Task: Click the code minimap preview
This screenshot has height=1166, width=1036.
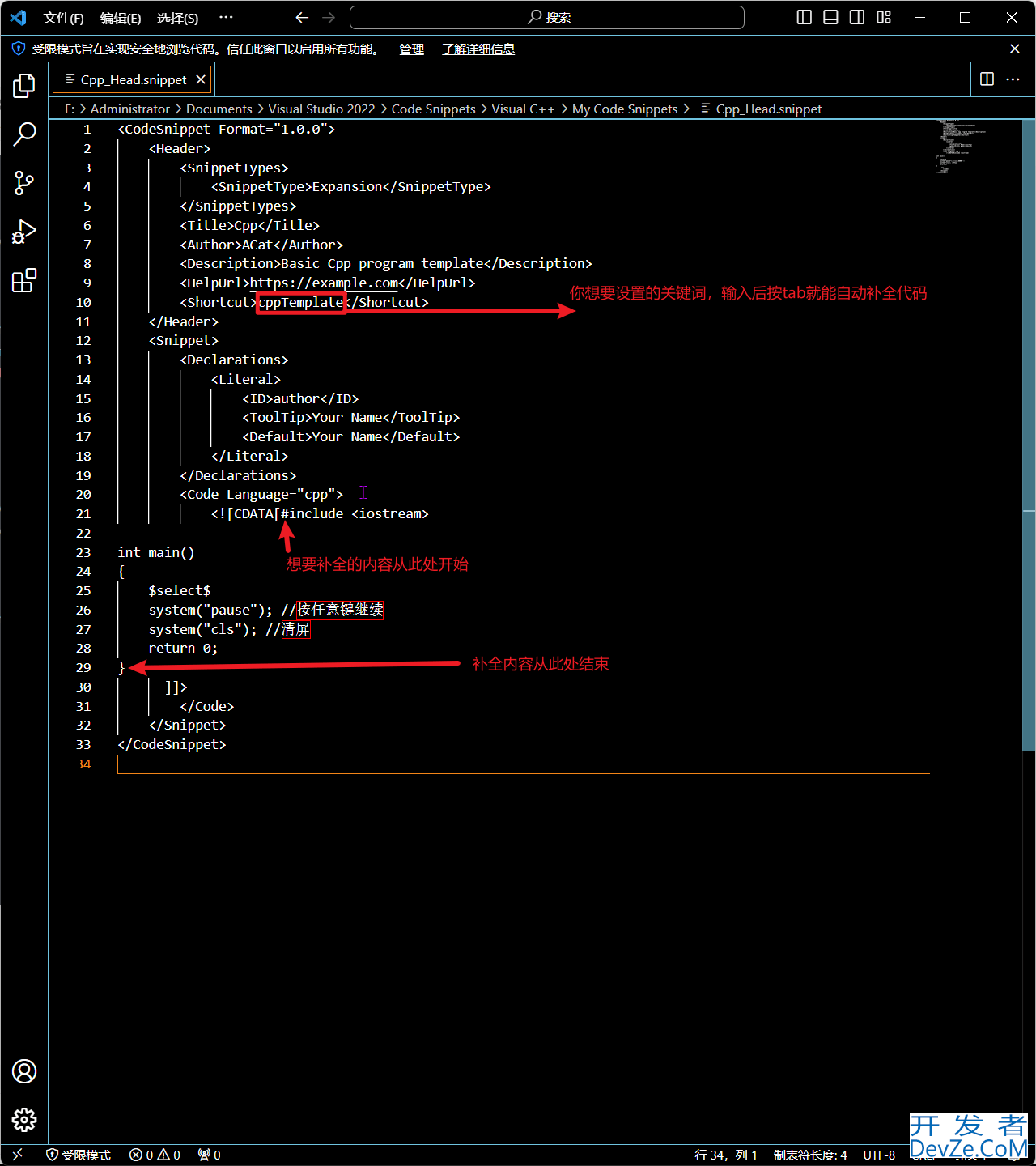Action: (x=962, y=147)
